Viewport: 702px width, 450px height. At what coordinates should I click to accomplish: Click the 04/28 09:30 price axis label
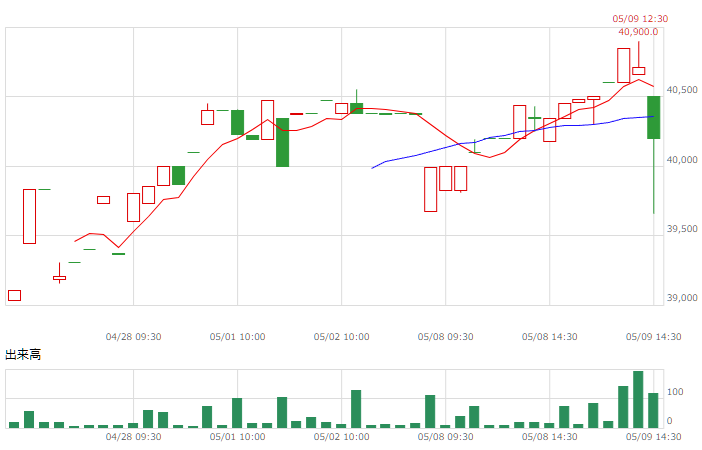coord(133,337)
